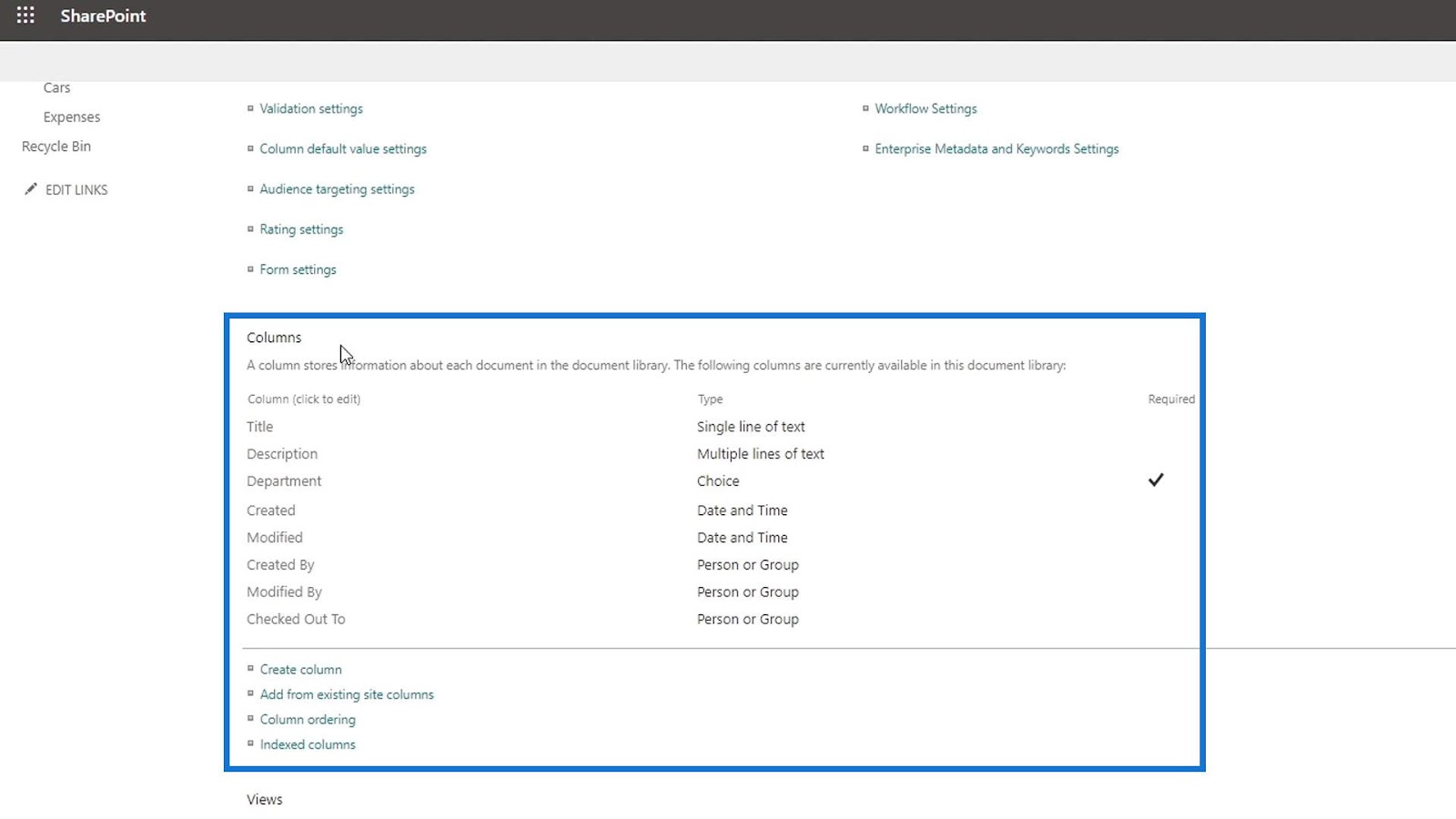Image resolution: width=1456 pixels, height=819 pixels.
Task: Select Create column link
Action: 300,669
